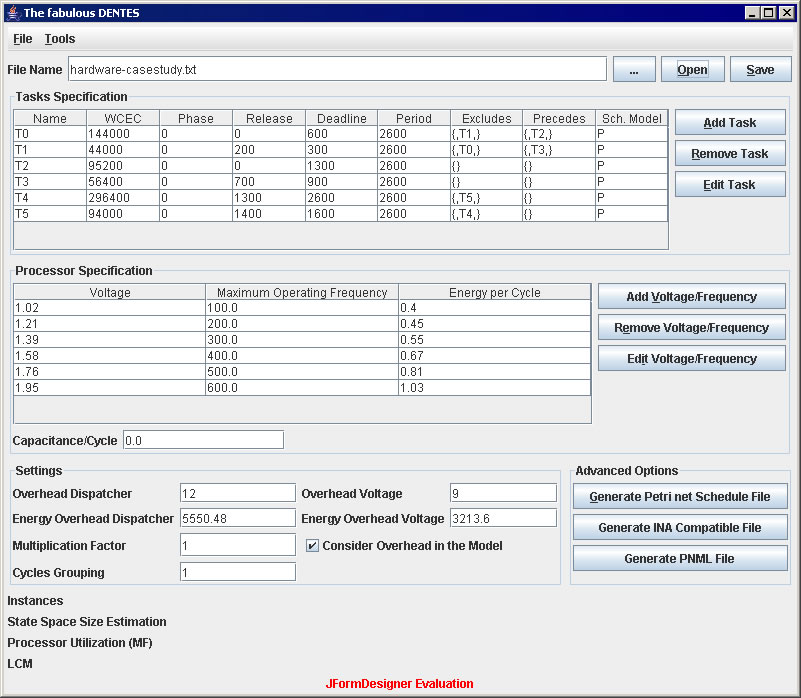
Task: Click the Excludes column header
Action: (486, 118)
